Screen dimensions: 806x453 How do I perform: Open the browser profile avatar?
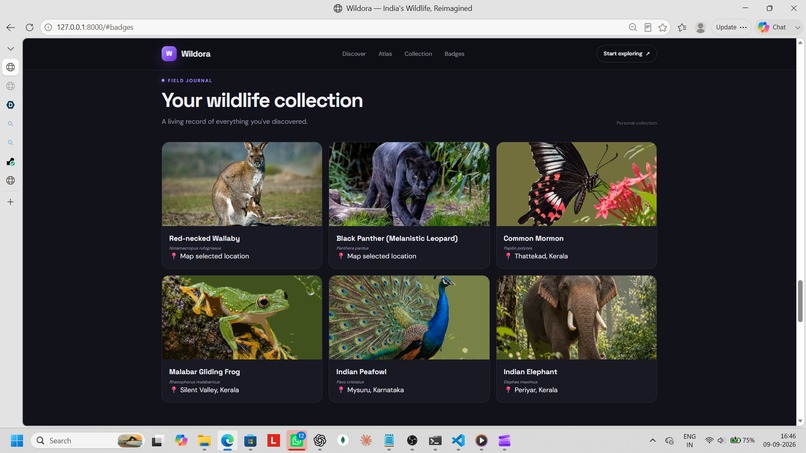[x=700, y=27]
